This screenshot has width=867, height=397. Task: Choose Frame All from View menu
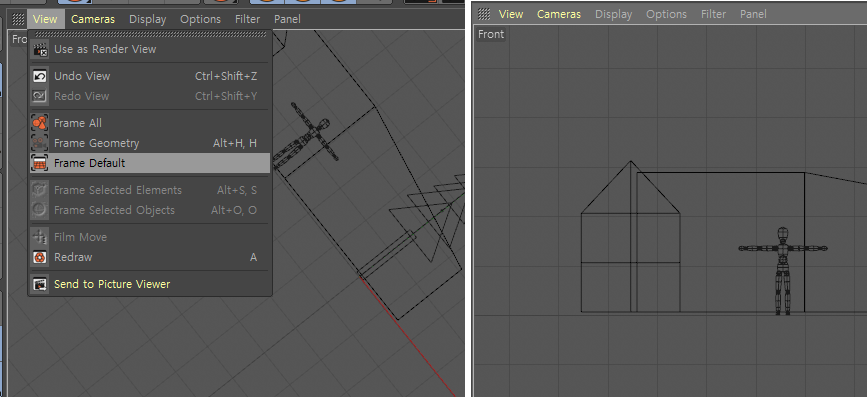[150, 123]
